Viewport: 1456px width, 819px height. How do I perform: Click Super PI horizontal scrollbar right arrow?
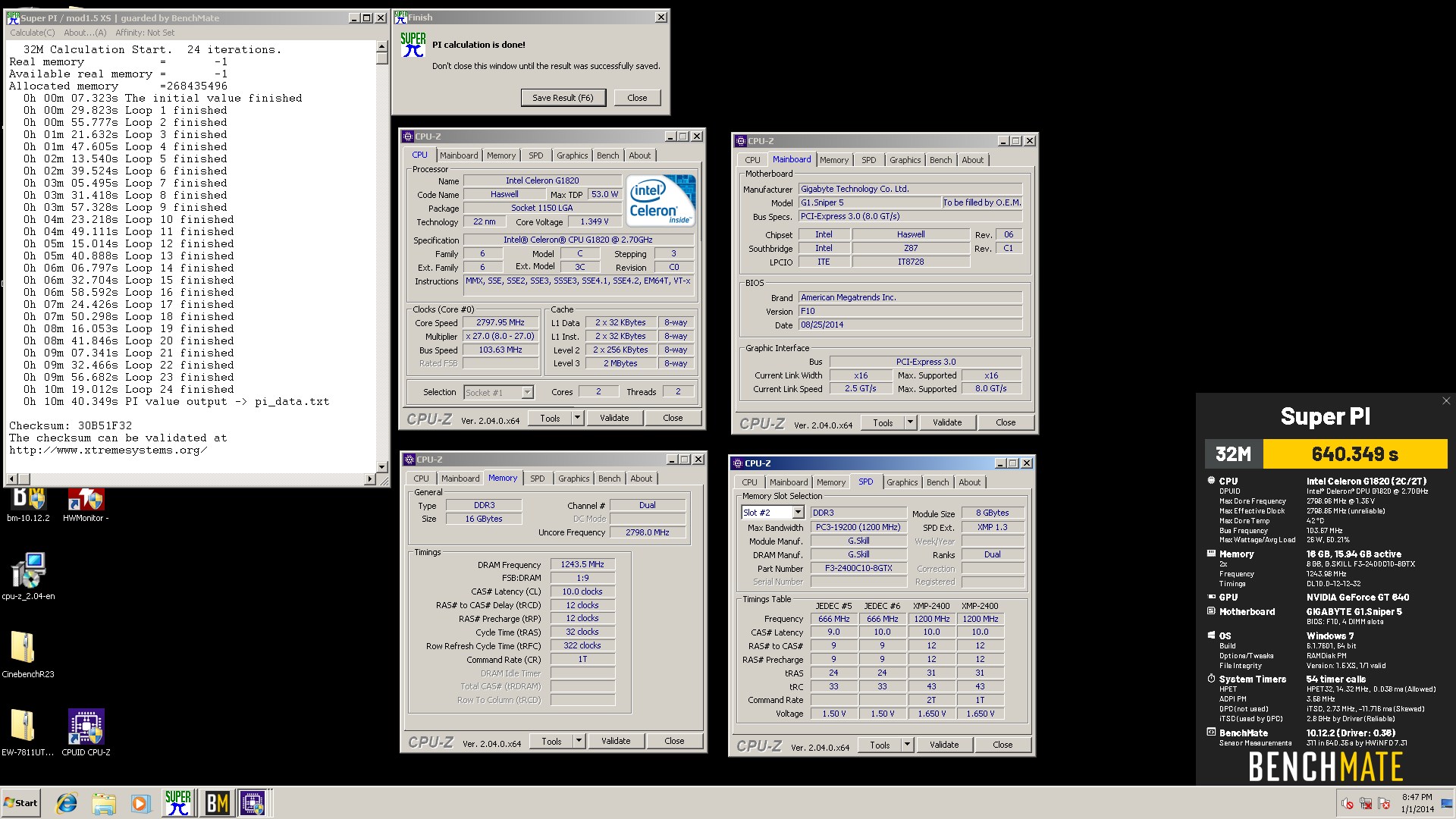pos(370,479)
